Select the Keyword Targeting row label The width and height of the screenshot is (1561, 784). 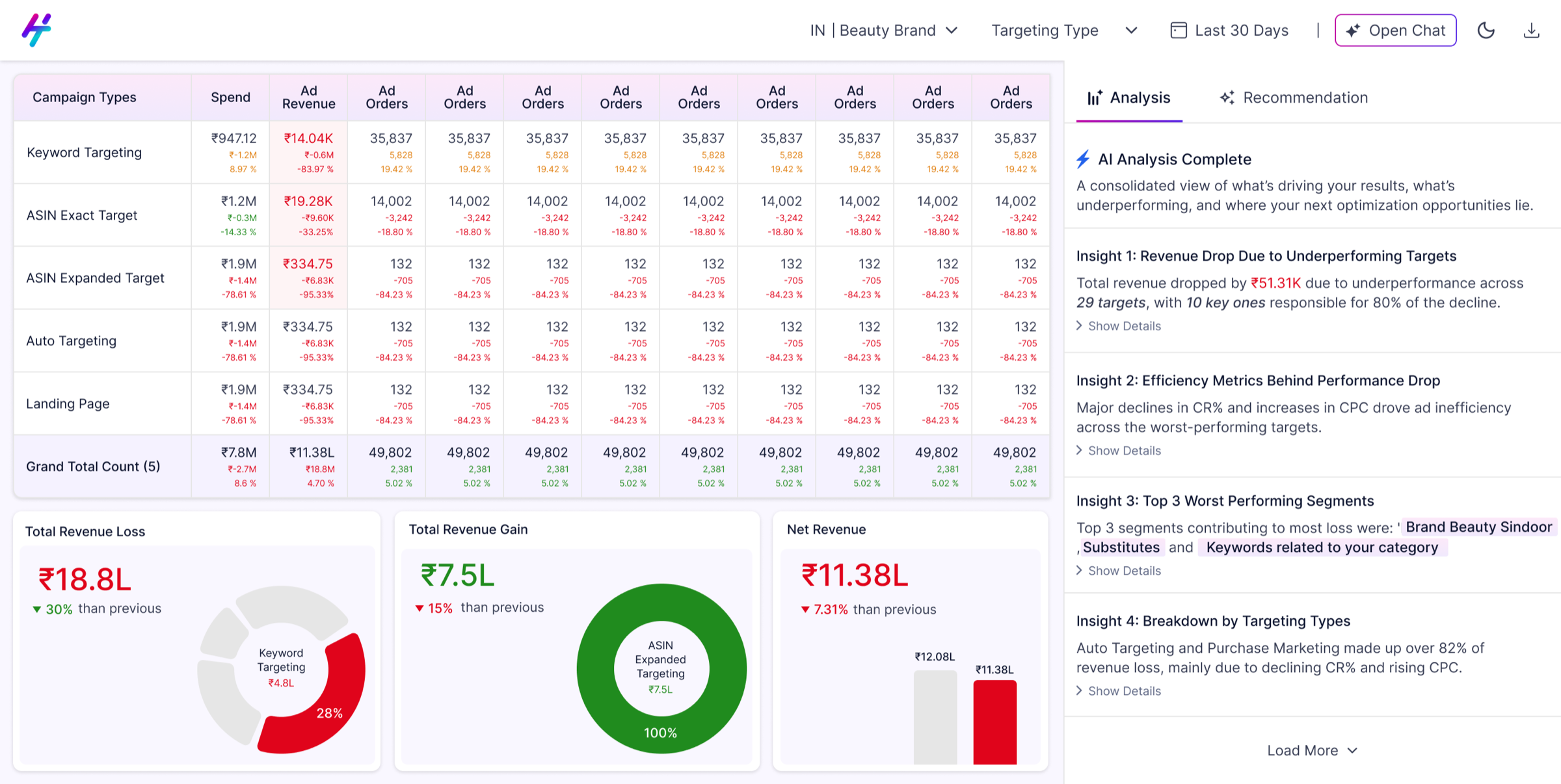click(84, 152)
